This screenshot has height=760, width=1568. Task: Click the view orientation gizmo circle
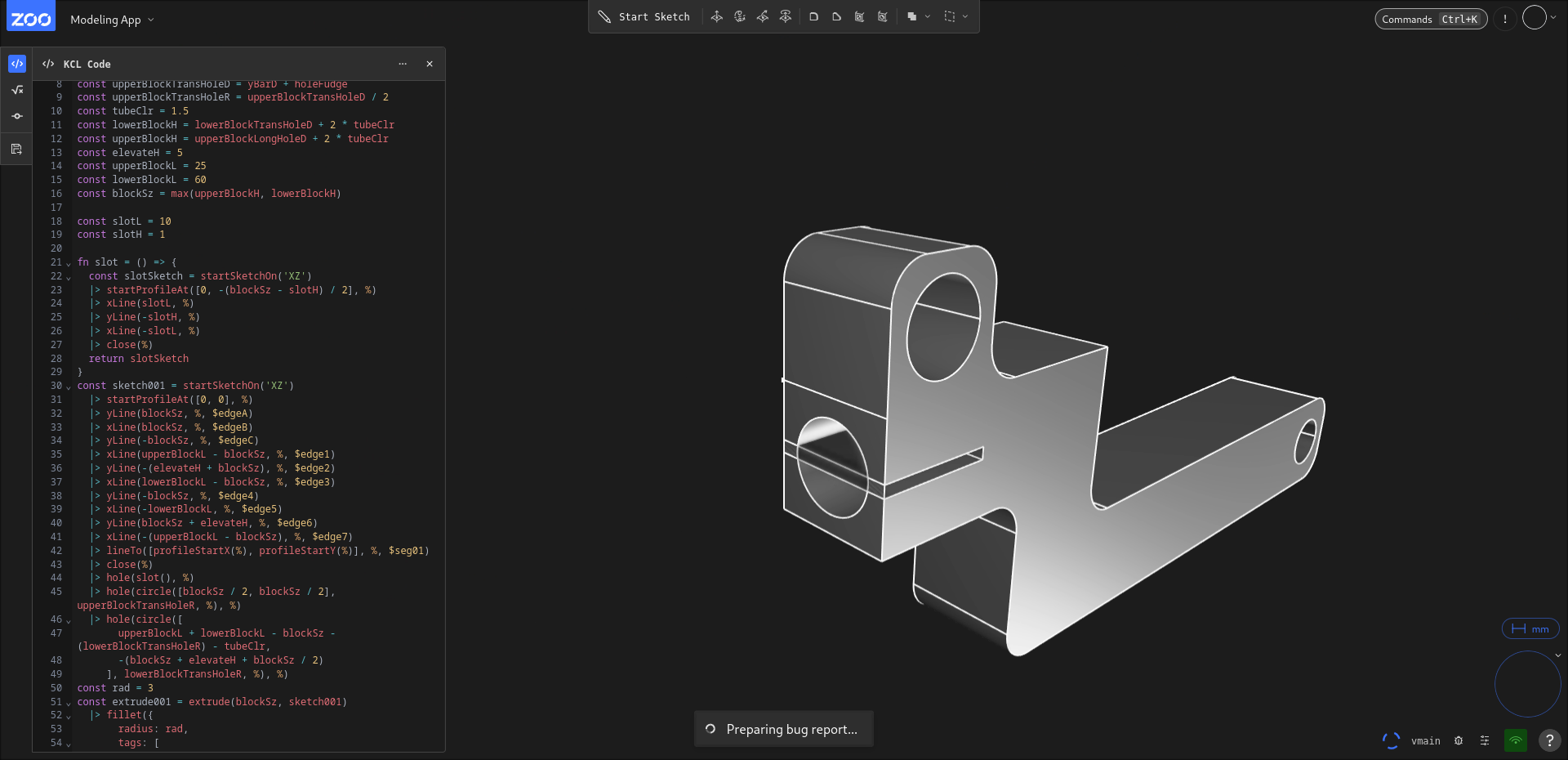(x=1527, y=685)
